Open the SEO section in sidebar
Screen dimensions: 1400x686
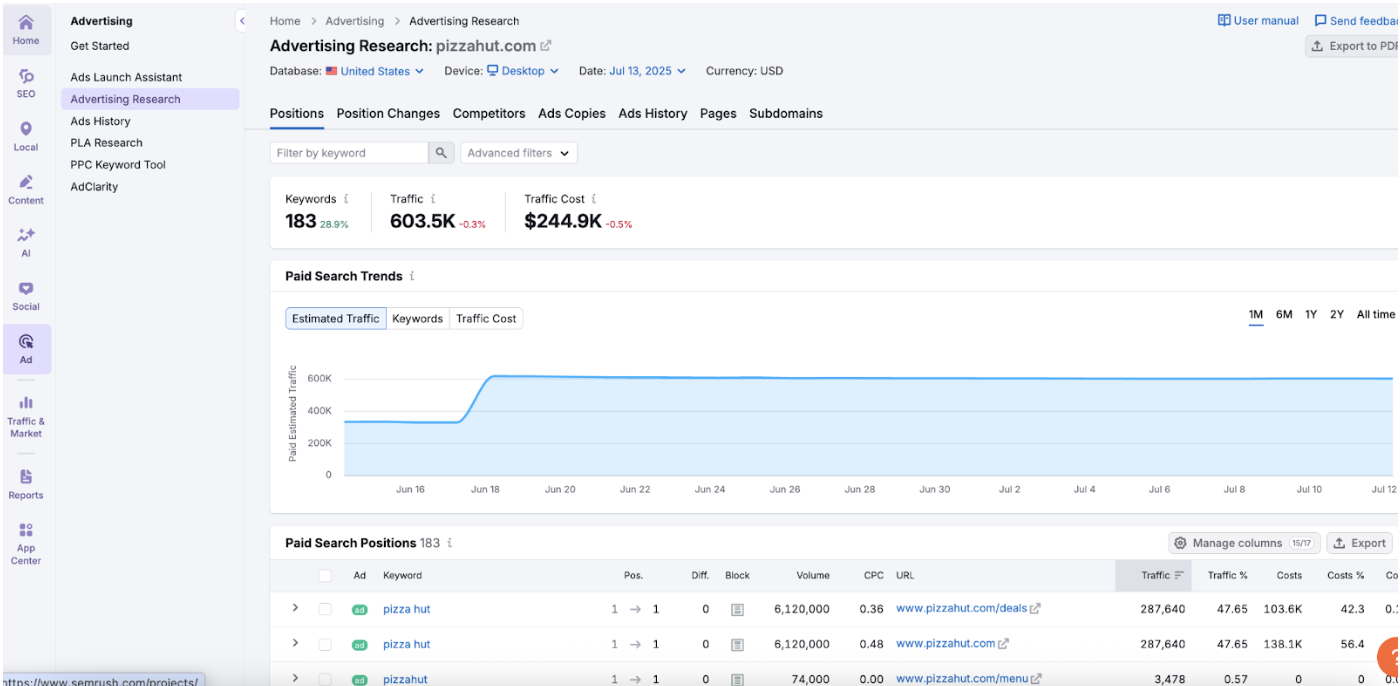26,83
